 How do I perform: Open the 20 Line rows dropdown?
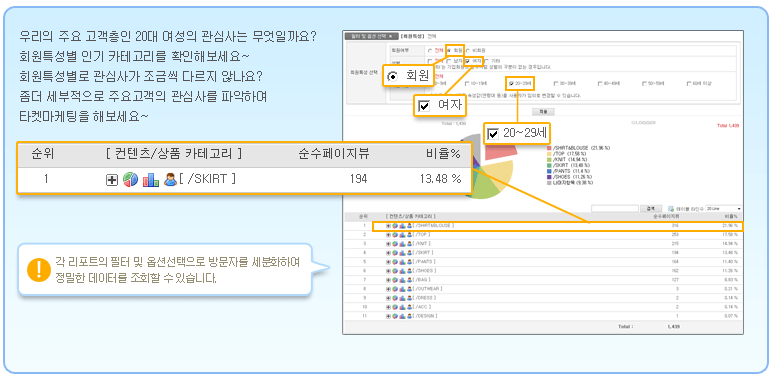(723, 209)
